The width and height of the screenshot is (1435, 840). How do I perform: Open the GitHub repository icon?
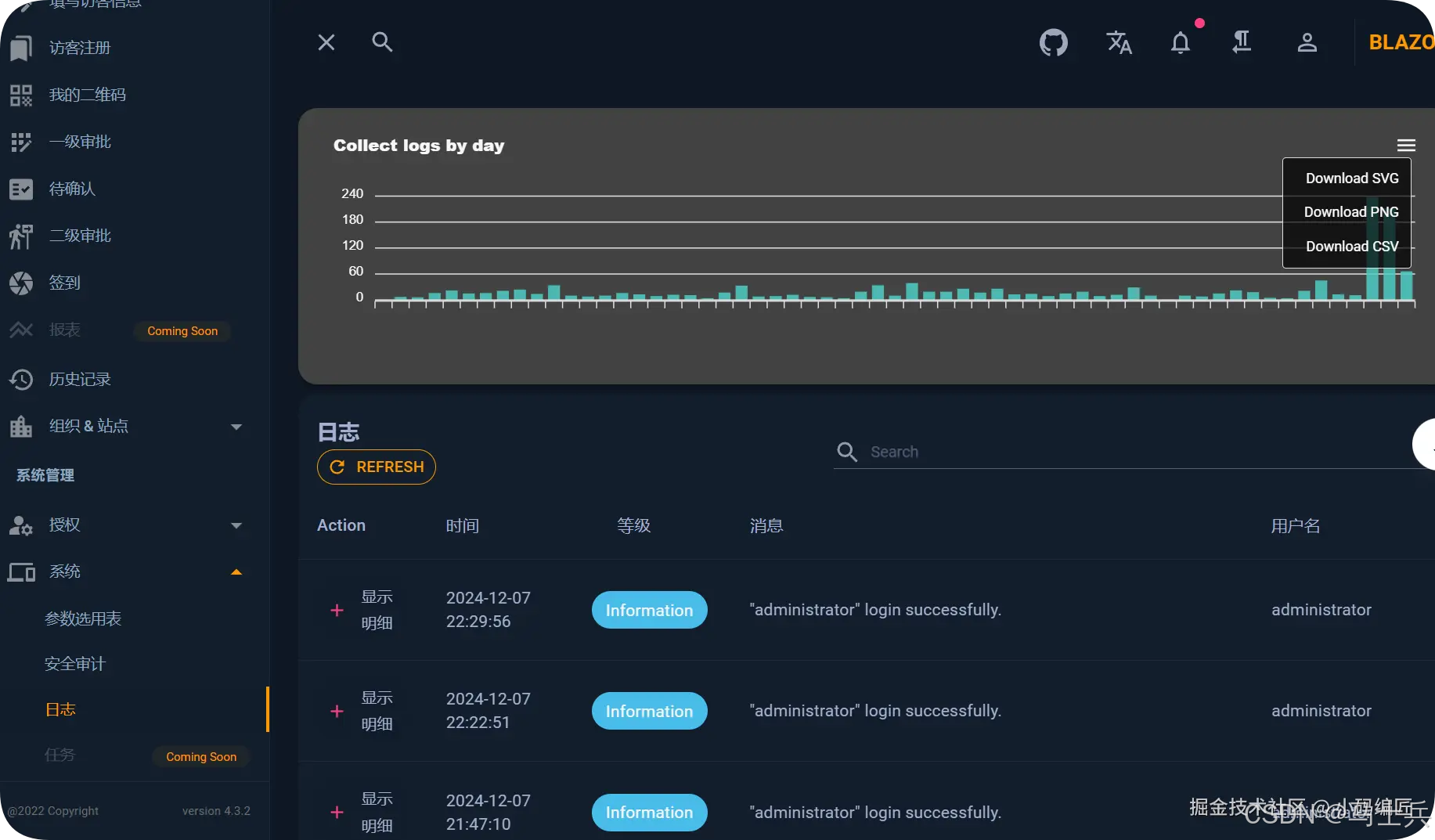pyautogui.click(x=1054, y=42)
